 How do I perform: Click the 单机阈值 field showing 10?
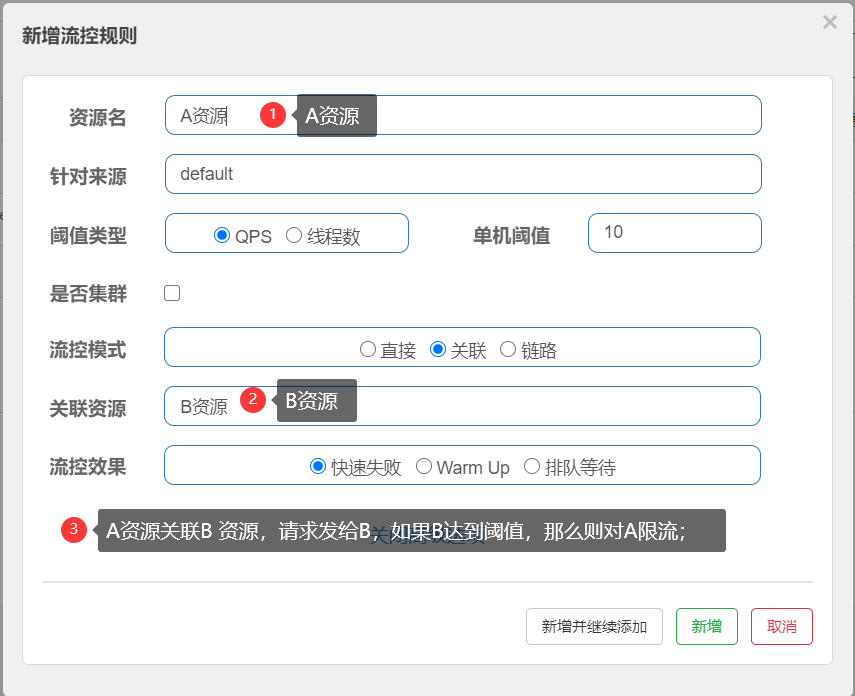[674, 233]
